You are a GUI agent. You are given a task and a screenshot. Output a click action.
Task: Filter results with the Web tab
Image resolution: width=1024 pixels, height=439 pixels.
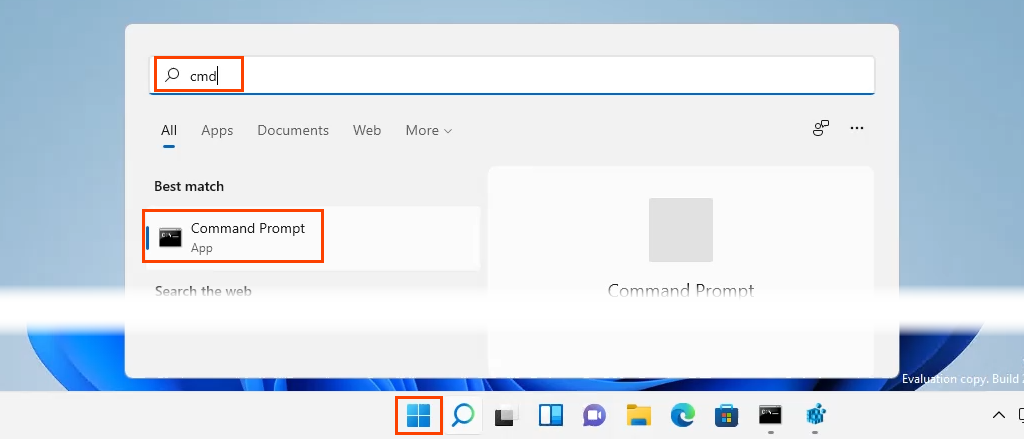(x=367, y=131)
